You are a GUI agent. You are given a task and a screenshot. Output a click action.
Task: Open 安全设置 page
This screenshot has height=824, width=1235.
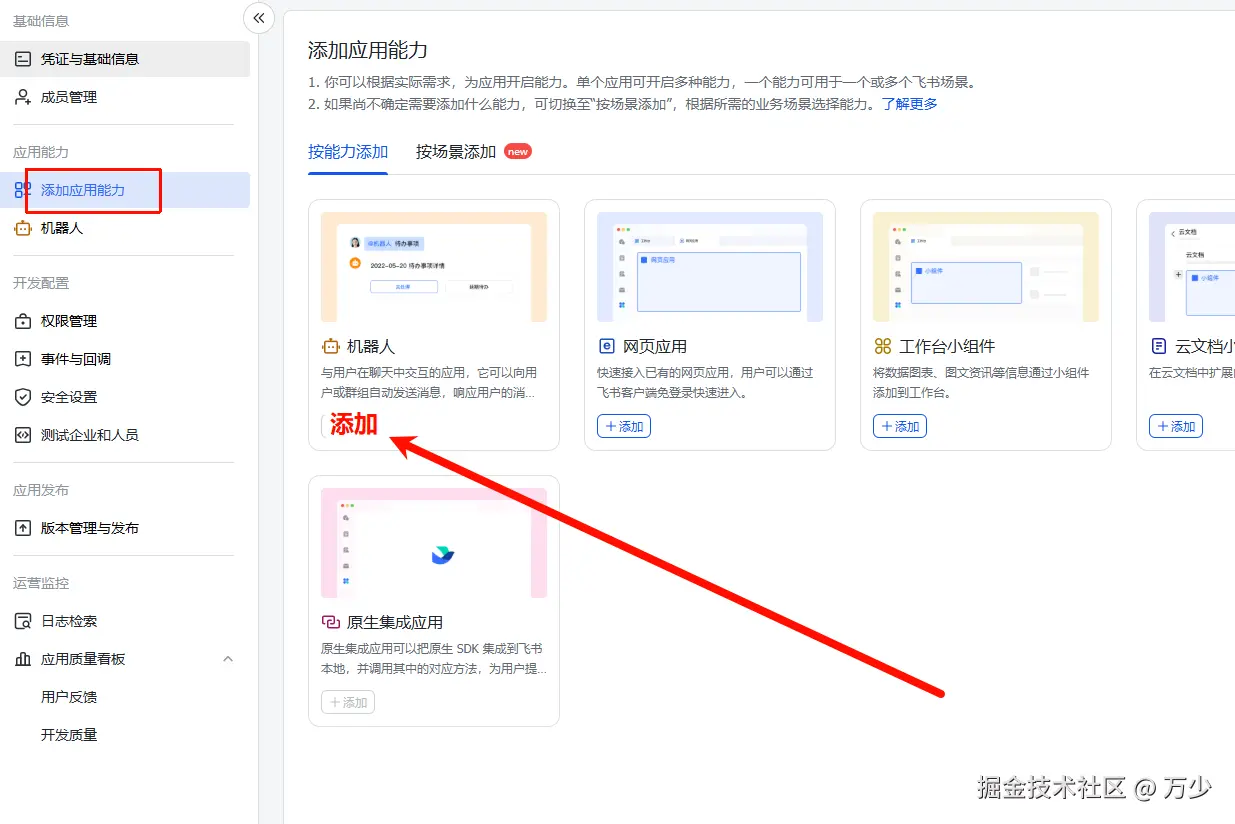[125, 397]
